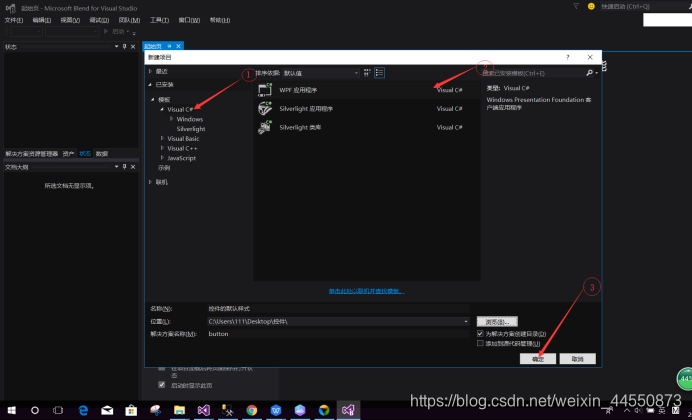Click the 名称 project name field
The width and height of the screenshot is (692, 420).
click(338, 308)
